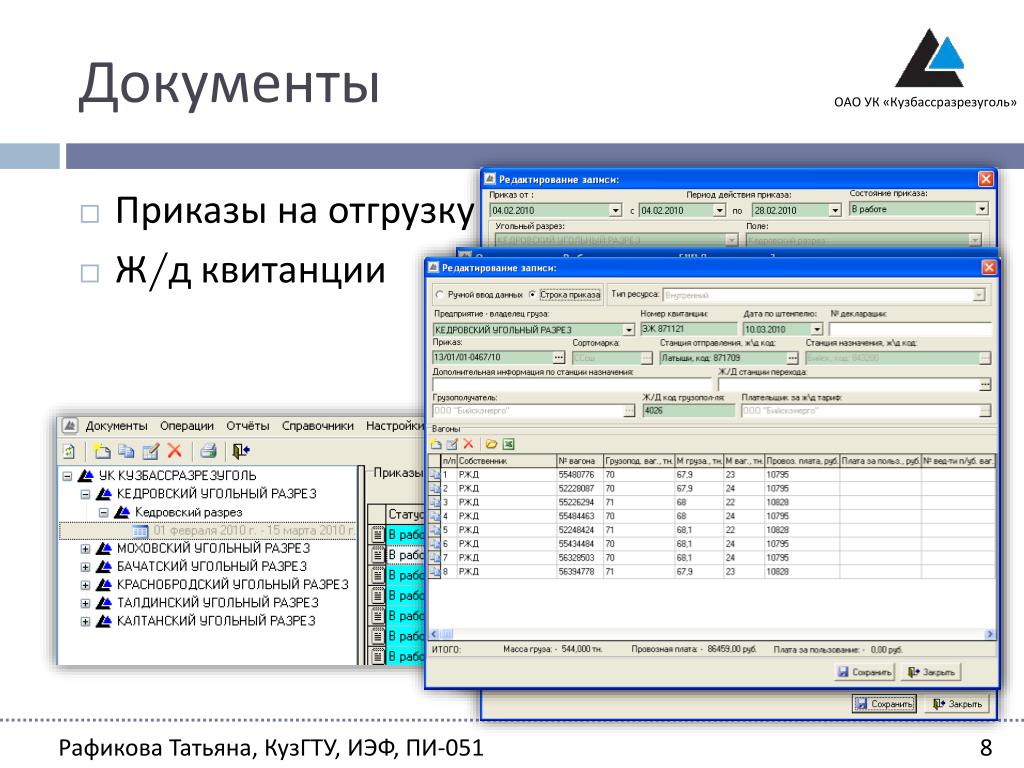The width and height of the screenshot is (1024, 768).
Task: Click Закрыть in the front edit dialog
Action: click(x=931, y=672)
